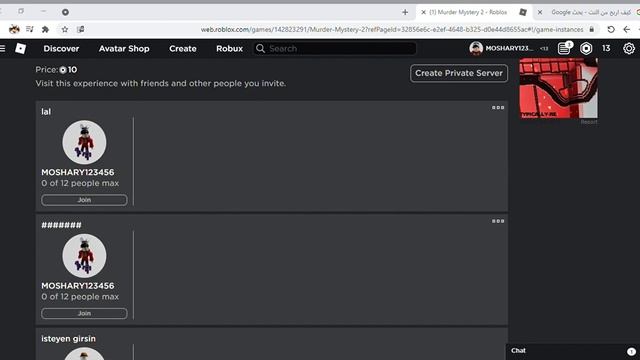The height and width of the screenshot is (360, 640).
Task: Open the notifications feed icon
Action: 564,48
